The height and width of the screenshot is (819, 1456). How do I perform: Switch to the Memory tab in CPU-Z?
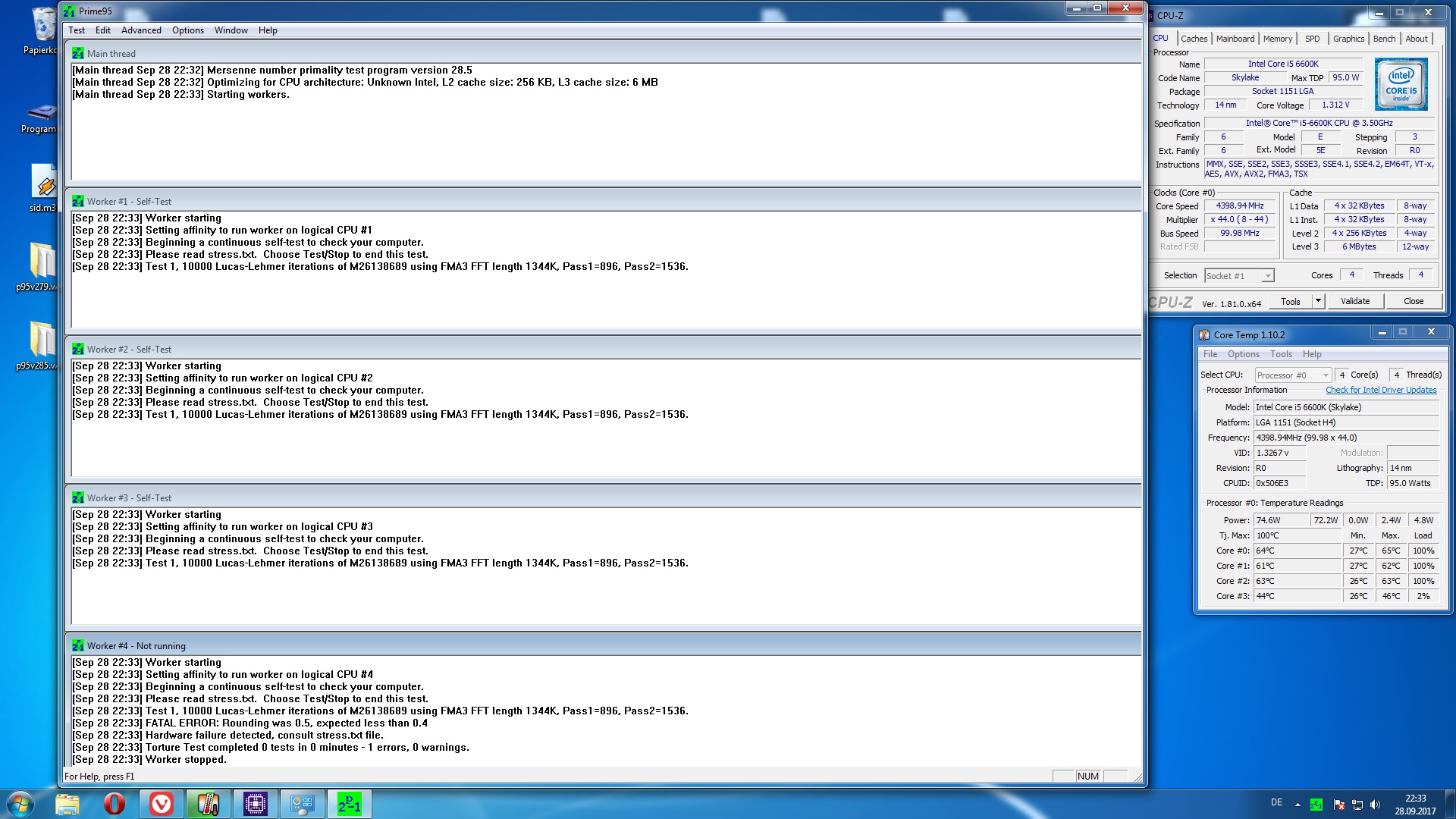click(x=1277, y=39)
